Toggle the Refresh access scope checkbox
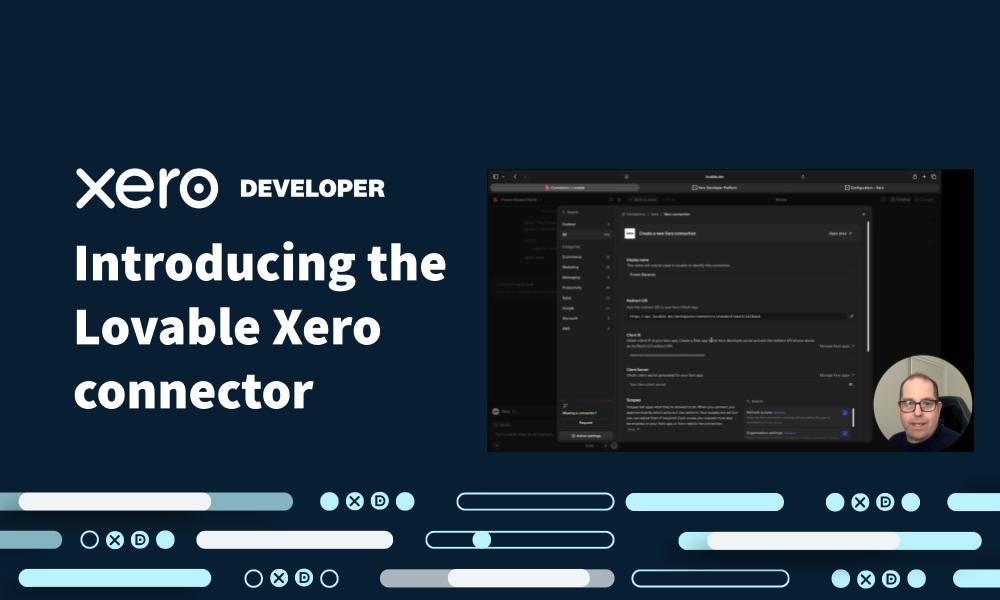Image resolution: width=1000 pixels, height=600 pixels. point(845,413)
